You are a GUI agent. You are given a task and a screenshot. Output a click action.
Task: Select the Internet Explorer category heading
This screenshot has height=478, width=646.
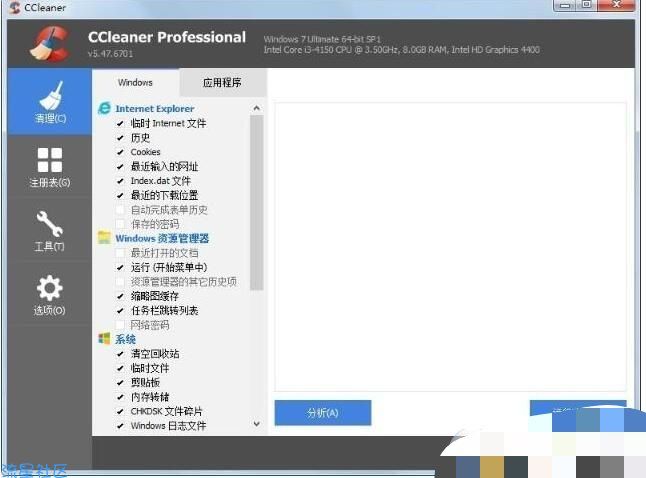[x=155, y=108]
